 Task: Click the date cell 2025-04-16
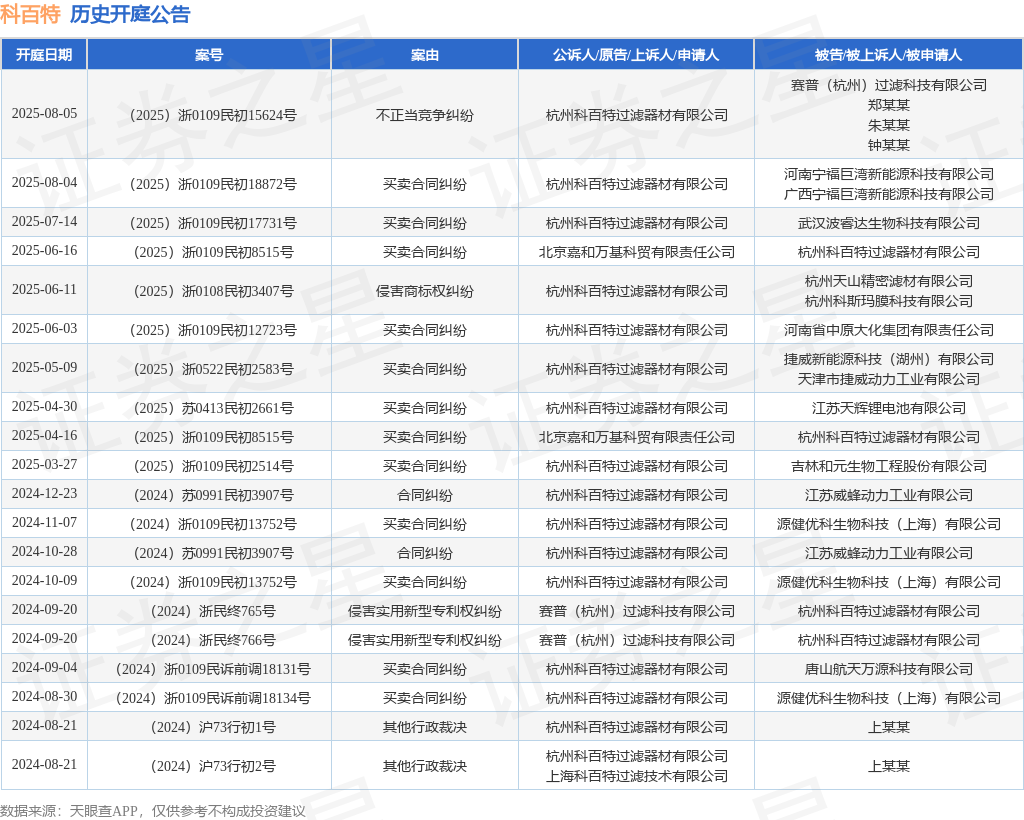tap(44, 435)
